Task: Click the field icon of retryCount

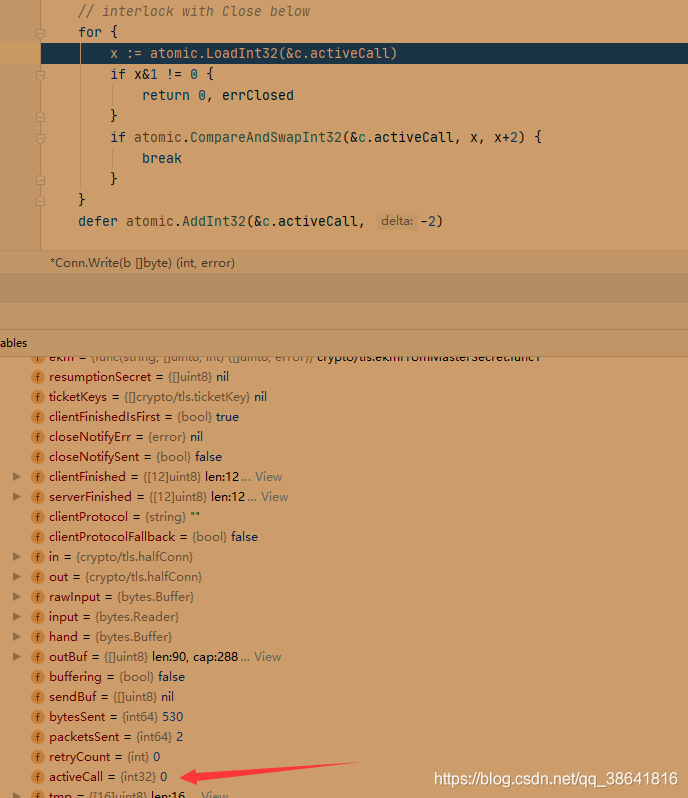Action: (38, 757)
